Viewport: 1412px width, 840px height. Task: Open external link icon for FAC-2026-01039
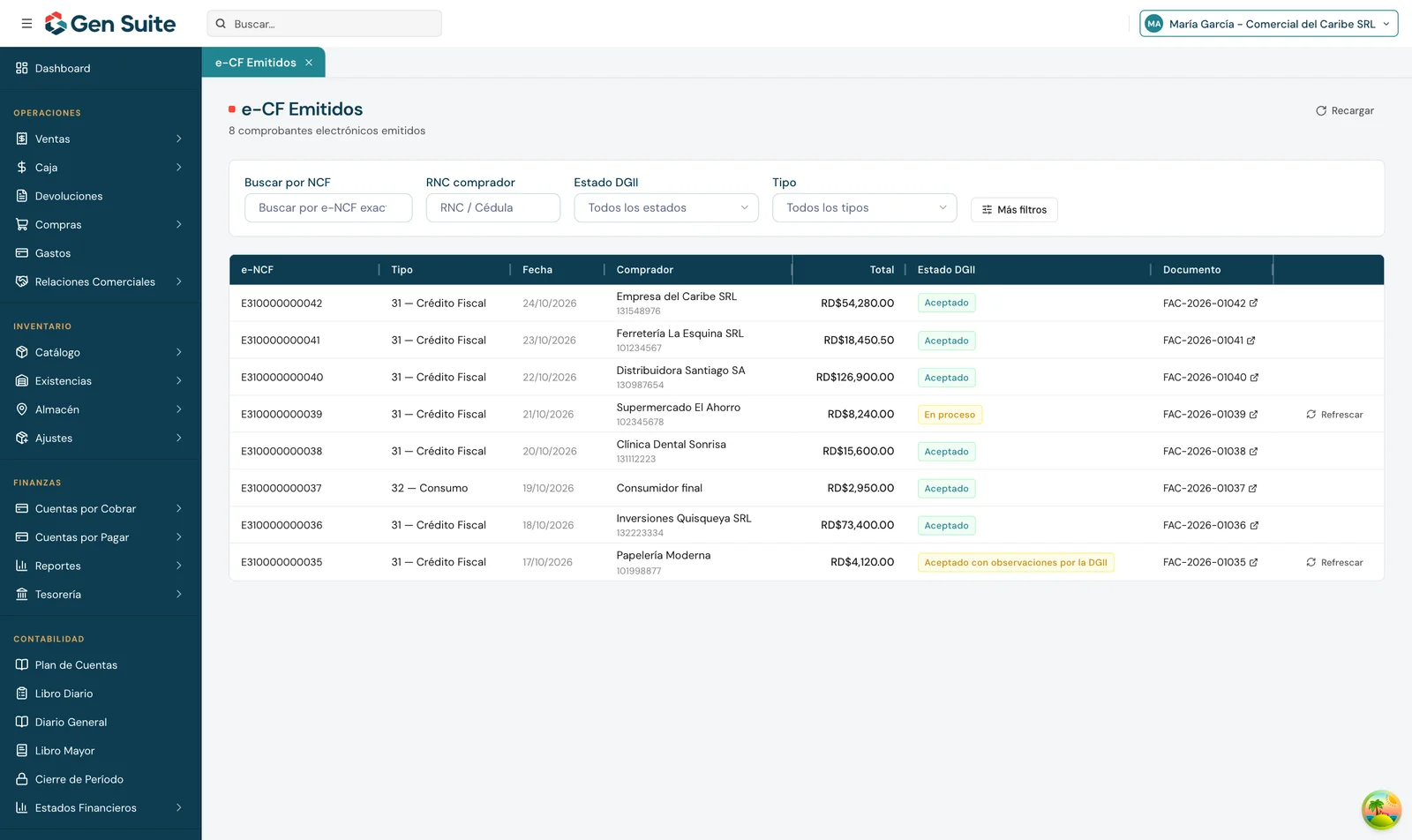pyautogui.click(x=1253, y=414)
